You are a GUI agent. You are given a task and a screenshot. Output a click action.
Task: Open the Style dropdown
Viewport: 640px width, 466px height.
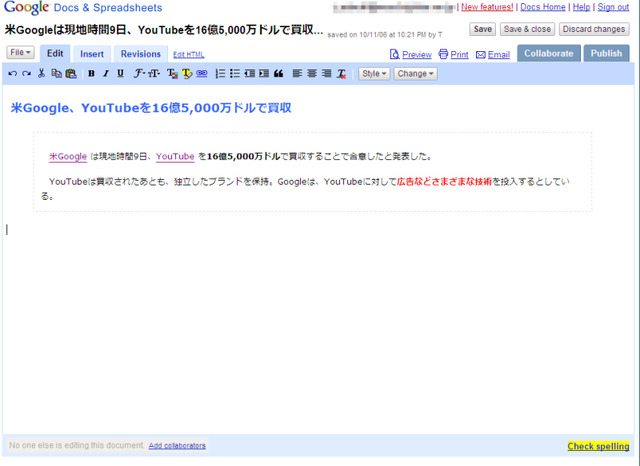point(374,73)
